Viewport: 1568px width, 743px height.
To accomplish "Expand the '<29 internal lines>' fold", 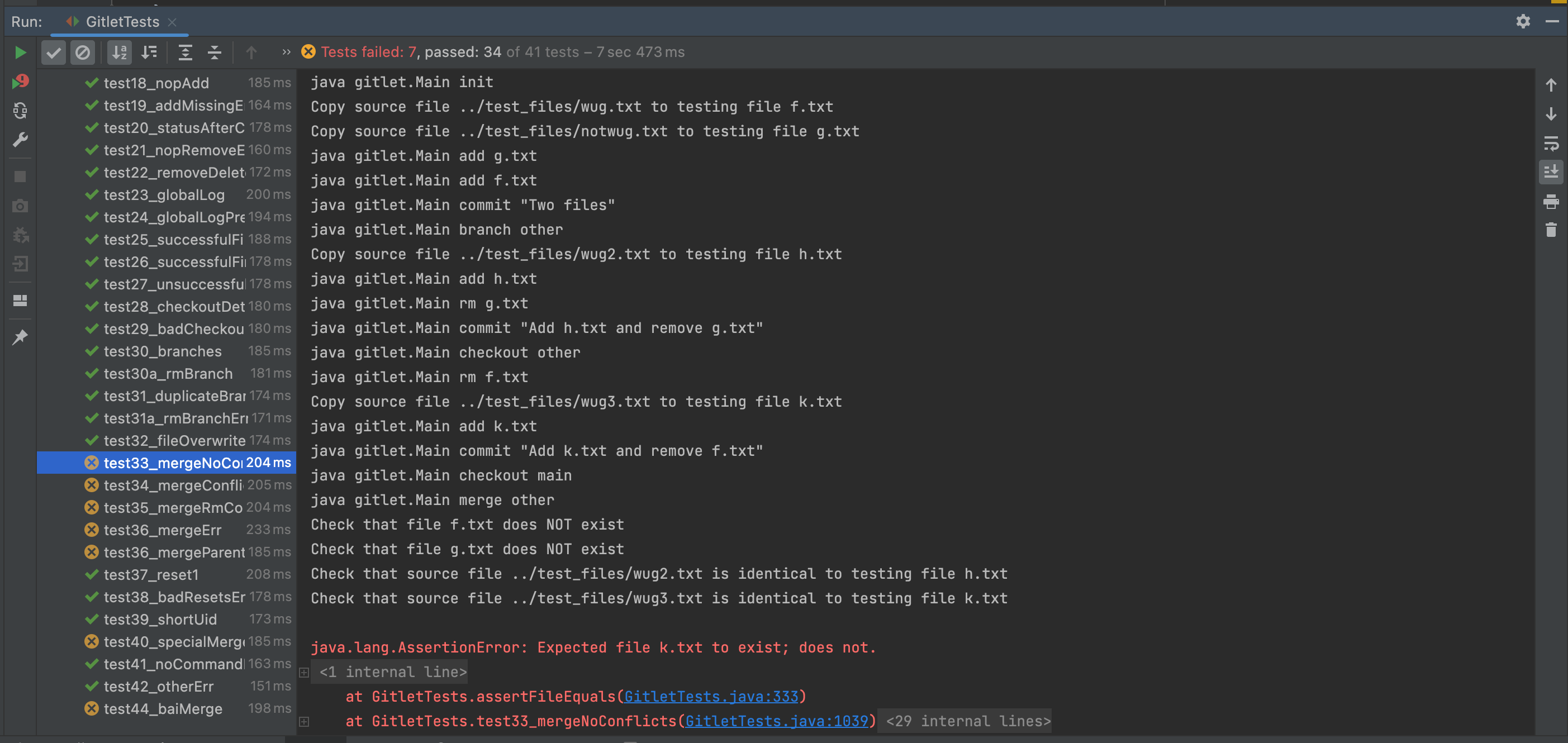I will [x=968, y=721].
